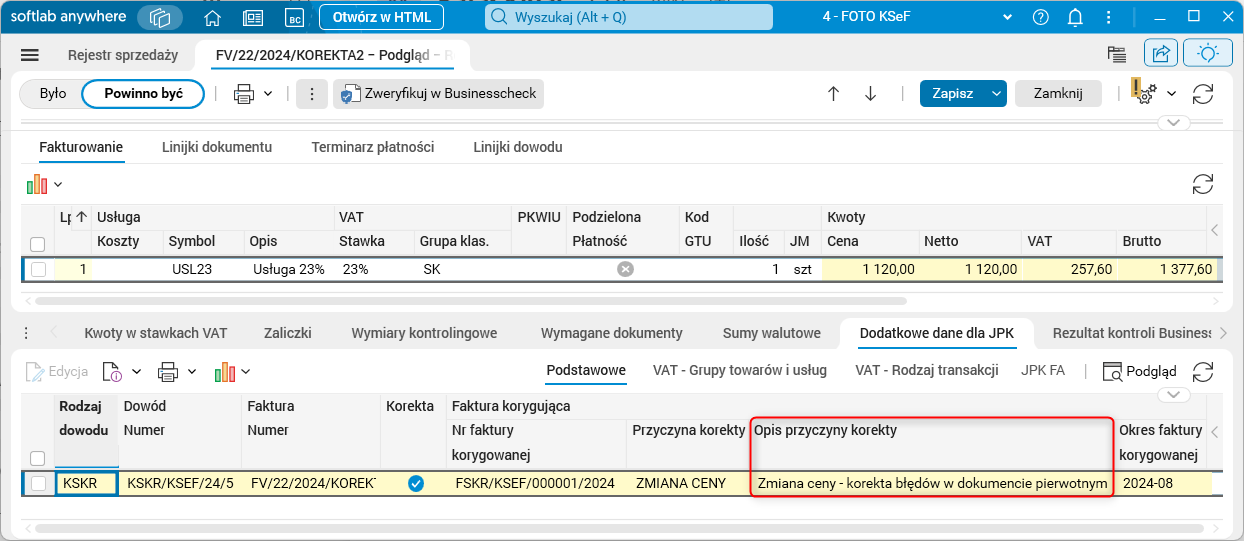The image size is (1244, 541).
Task: Go to previous document with up arrow
Action: [833, 94]
